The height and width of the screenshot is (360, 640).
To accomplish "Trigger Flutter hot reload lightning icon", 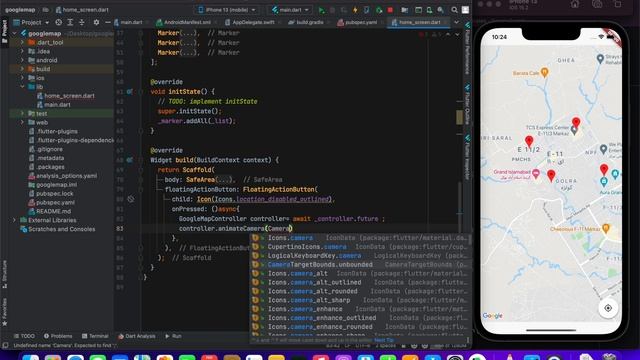I will [355, 10].
